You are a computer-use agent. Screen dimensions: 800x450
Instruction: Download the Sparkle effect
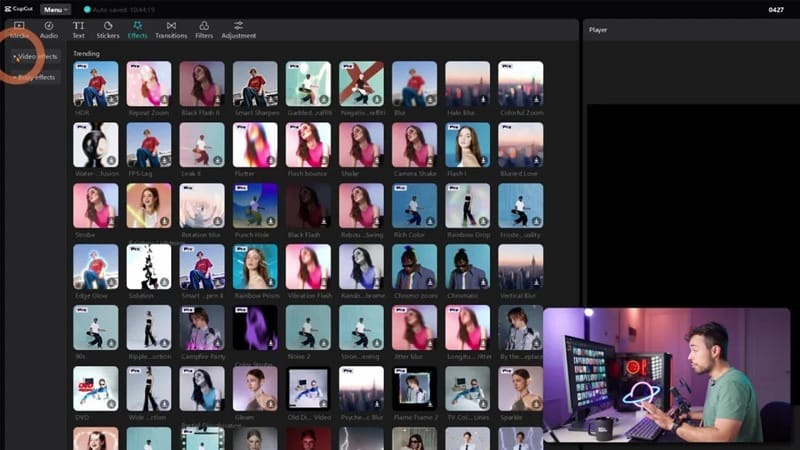tap(536, 404)
